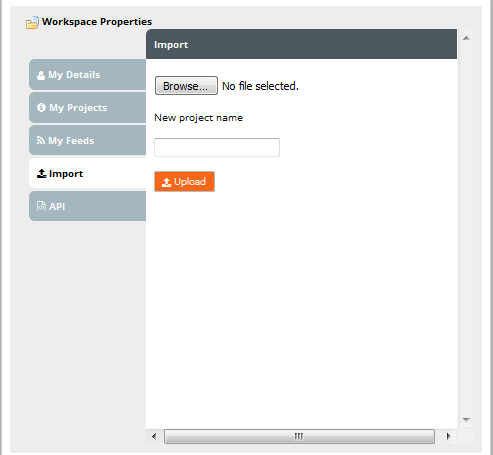
Task: Click Browse to choose a file
Action: tap(186, 86)
